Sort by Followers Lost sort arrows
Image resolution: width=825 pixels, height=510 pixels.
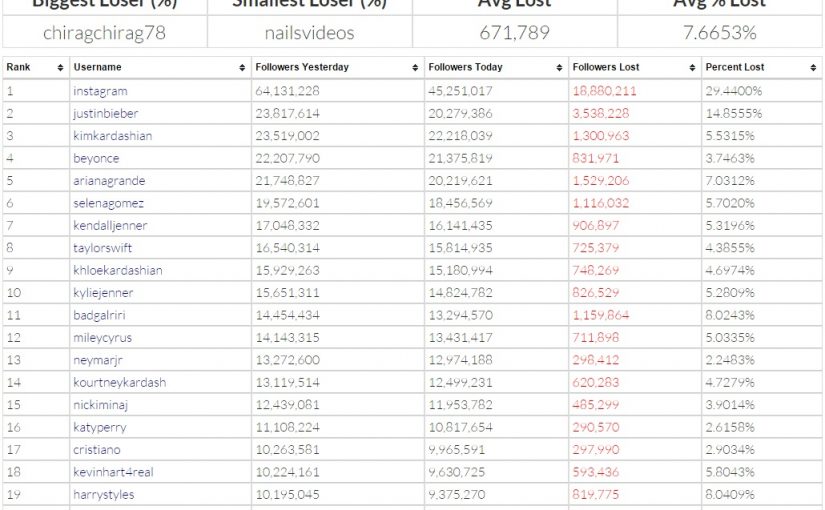click(692, 67)
